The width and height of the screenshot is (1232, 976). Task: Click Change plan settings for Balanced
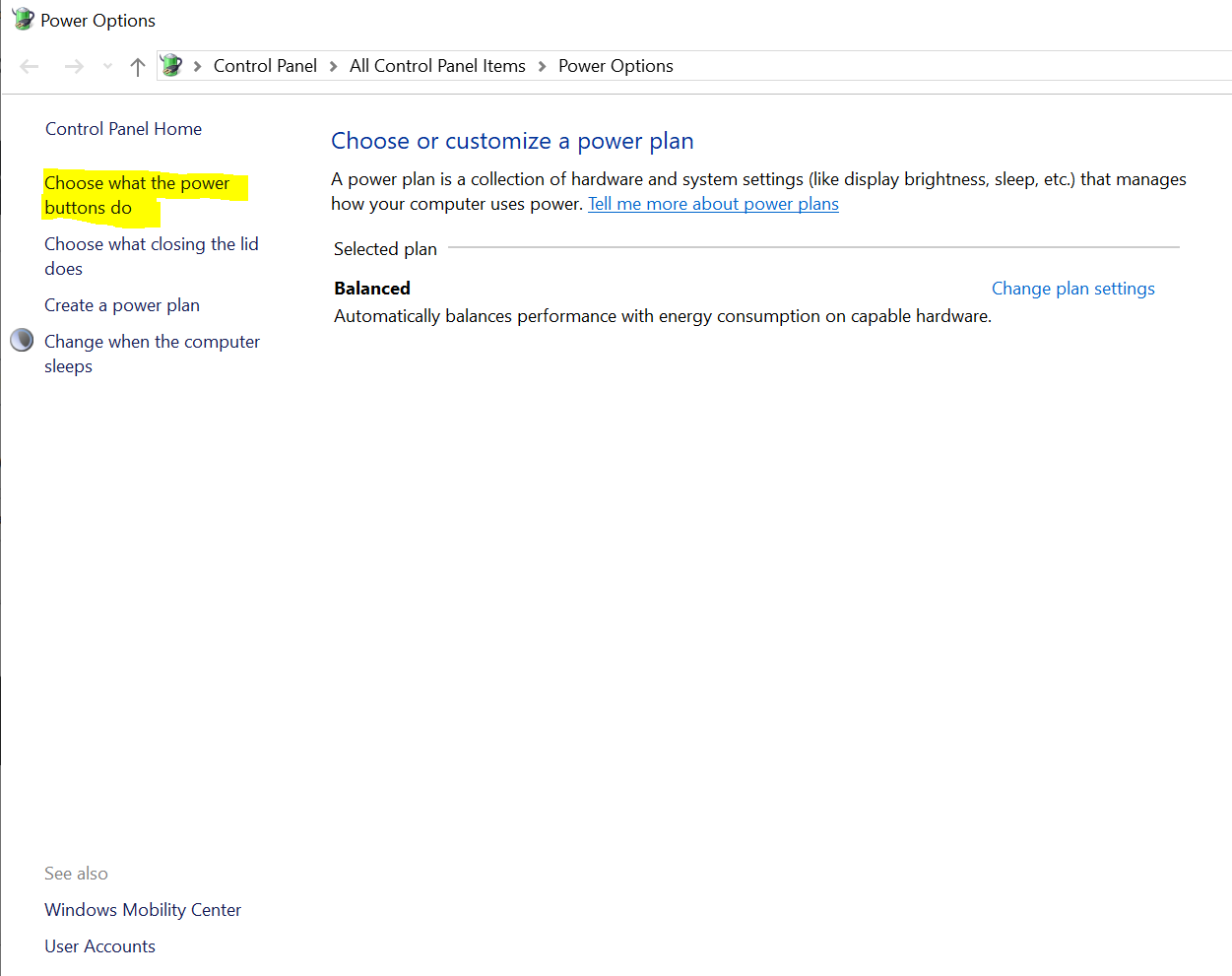[1072, 289]
